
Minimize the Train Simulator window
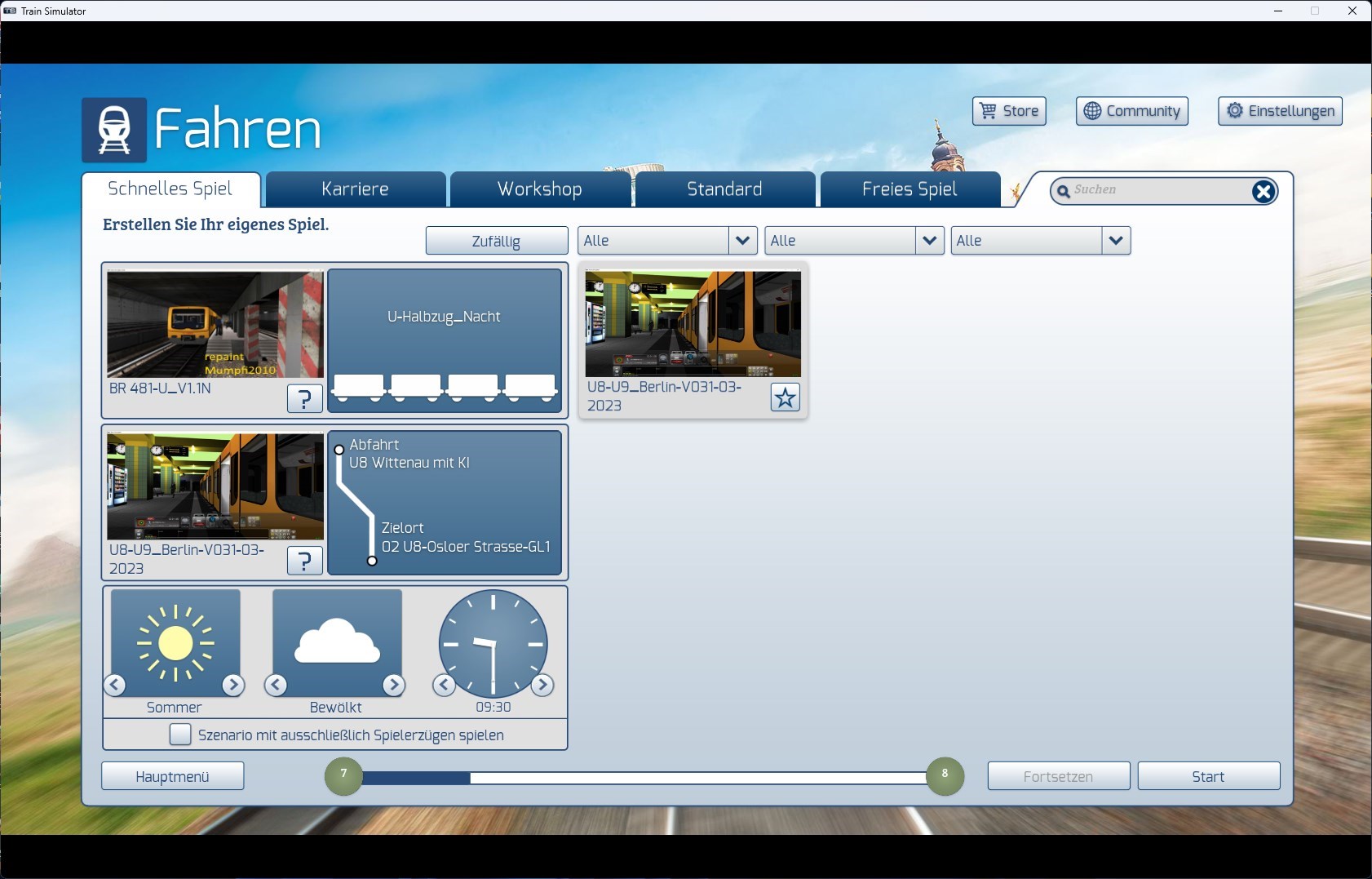click(1278, 11)
